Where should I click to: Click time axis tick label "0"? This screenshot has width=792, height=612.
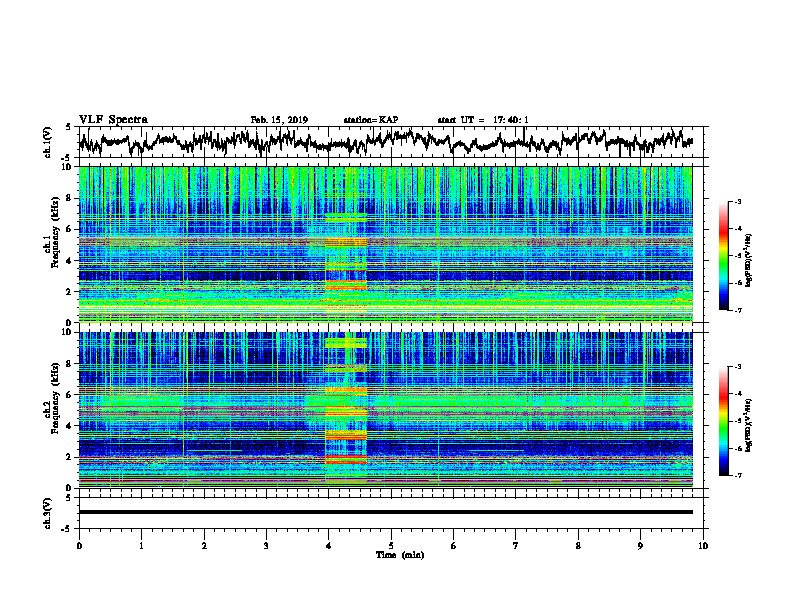coord(79,546)
